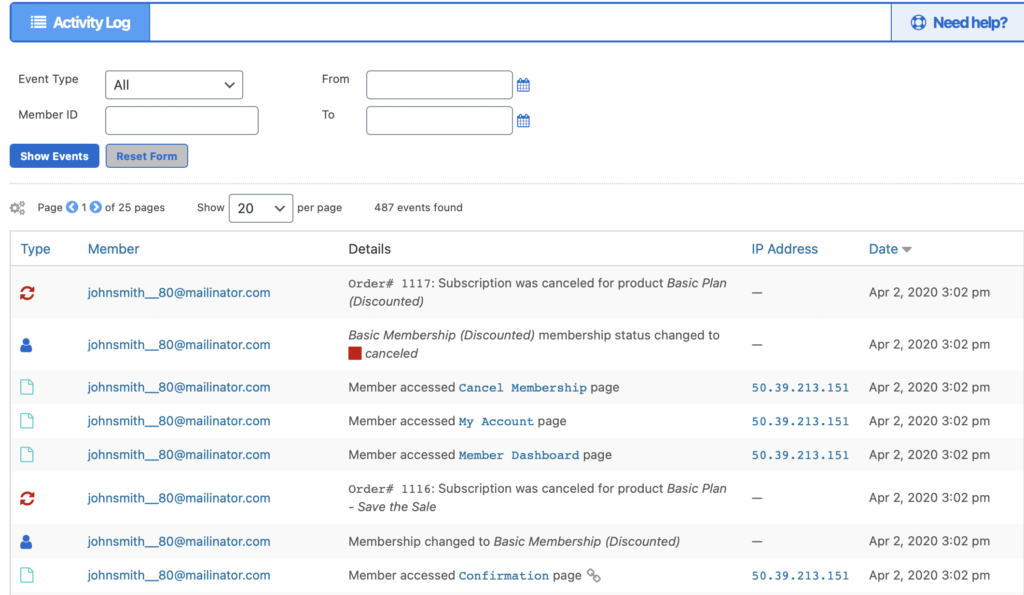Open member email in Member Dashboard row
This screenshot has height=595, width=1024.
tap(179, 455)
